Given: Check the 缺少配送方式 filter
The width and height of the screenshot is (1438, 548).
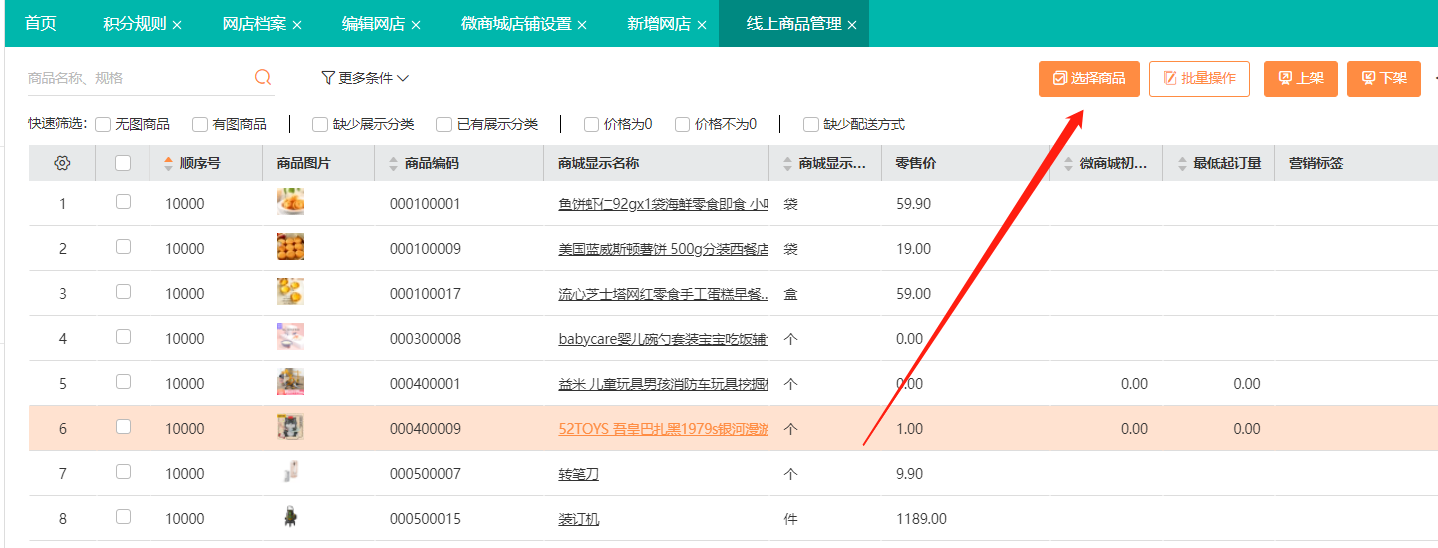Looking at the screenshot, I should (x=811, y=125).
